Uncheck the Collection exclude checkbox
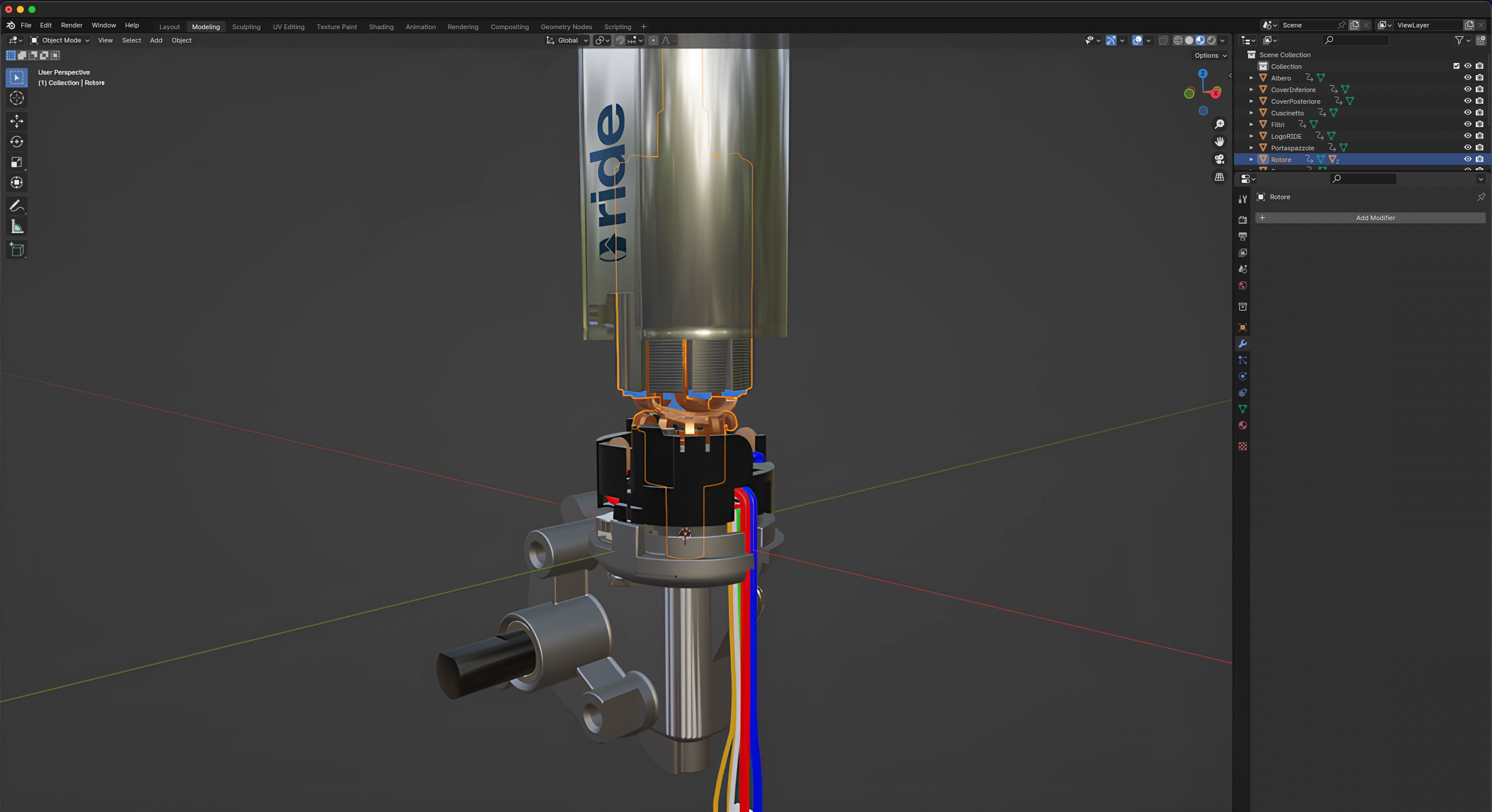 [1456, 66]
